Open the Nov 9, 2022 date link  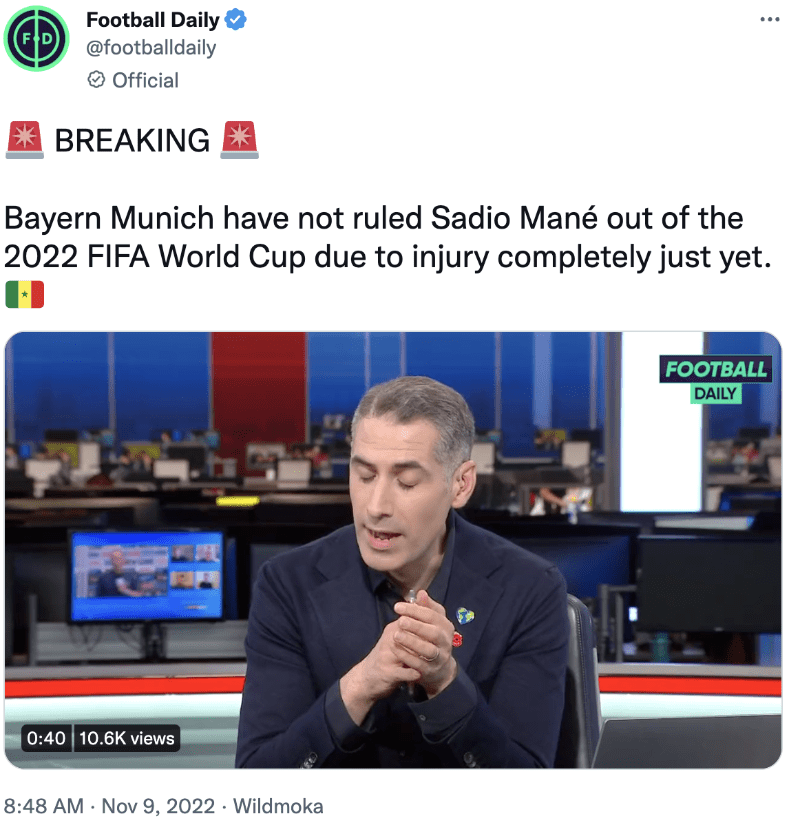(158, 806)
